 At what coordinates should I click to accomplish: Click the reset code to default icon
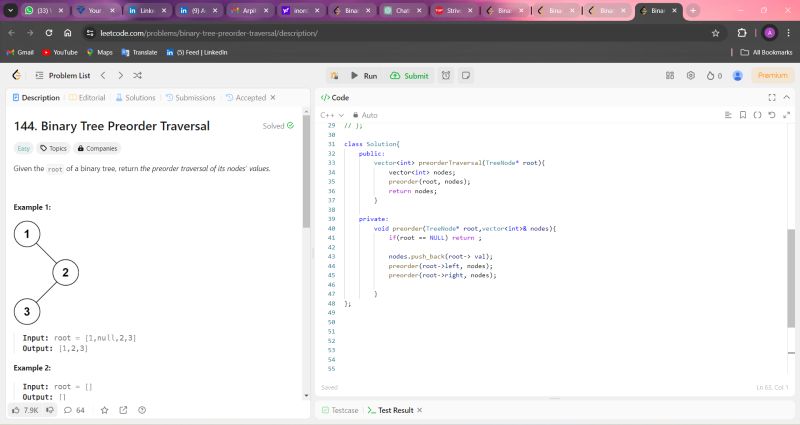coord(770,115)
